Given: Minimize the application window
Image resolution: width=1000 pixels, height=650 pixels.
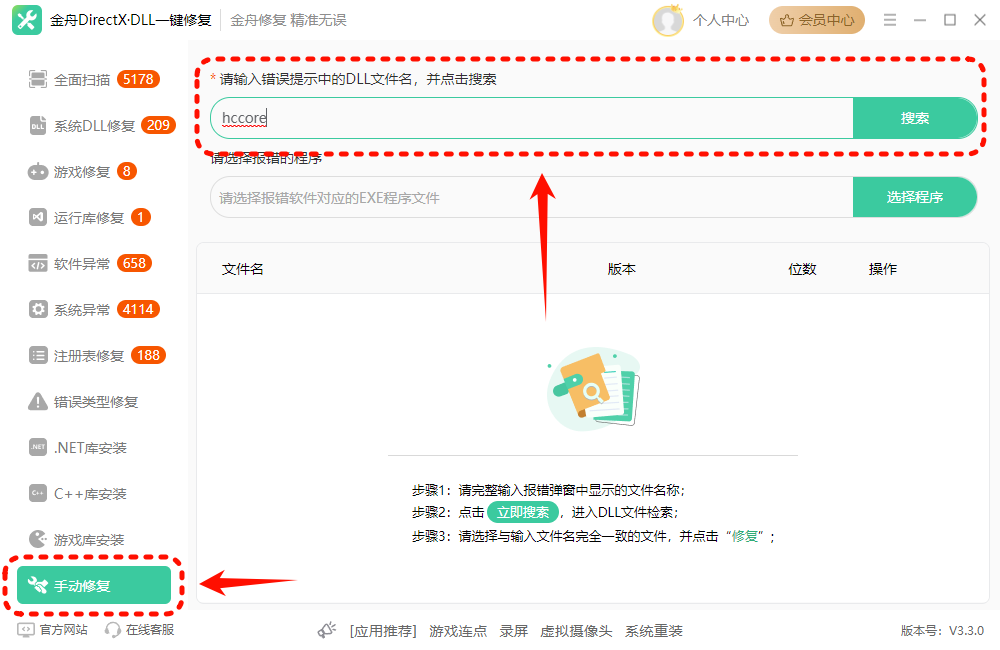Looking at the screenshot, I should (920, 20).
